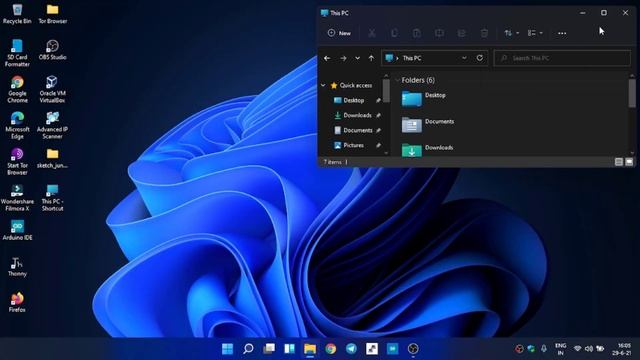Select the Oracle VM VirtualBox icon
This screenshot has height=360, width=640.
click(53, 89)
